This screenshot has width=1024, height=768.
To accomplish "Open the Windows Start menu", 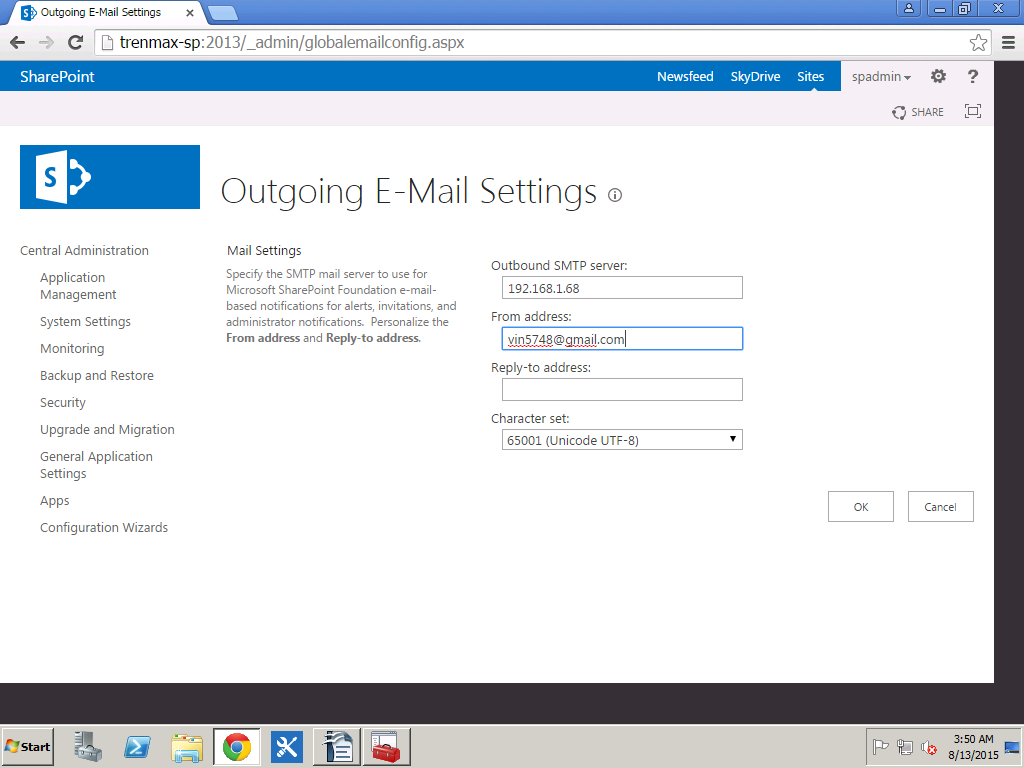I will (x=27, y=746).
